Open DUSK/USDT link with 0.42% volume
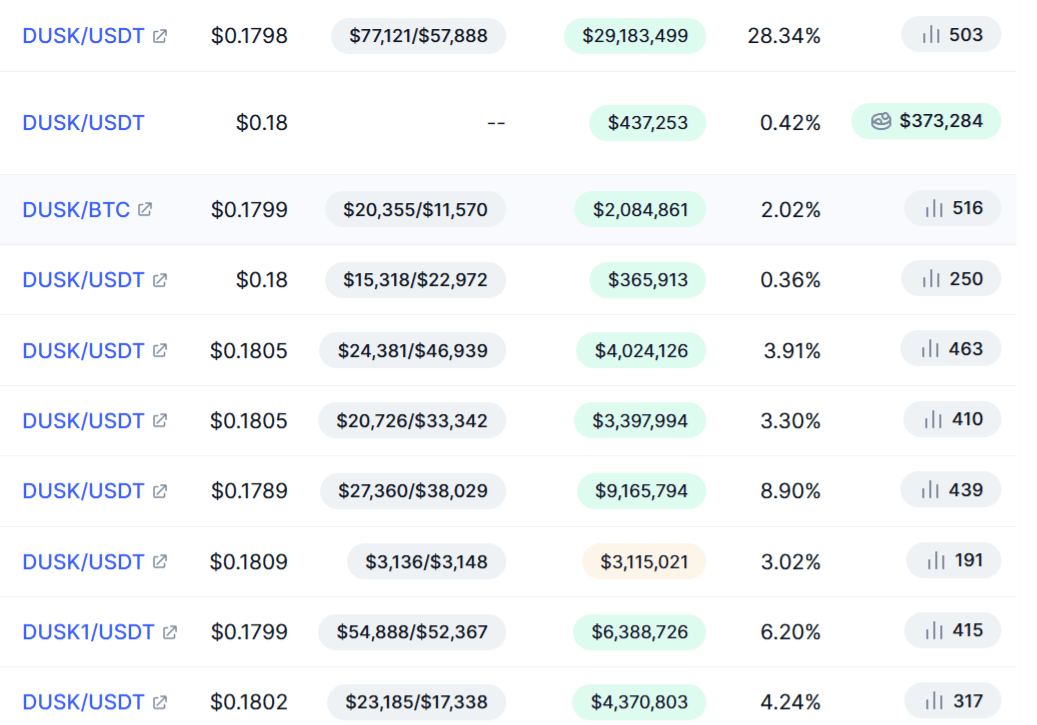This screenshot has height=725, width=1037. [83, 122]
